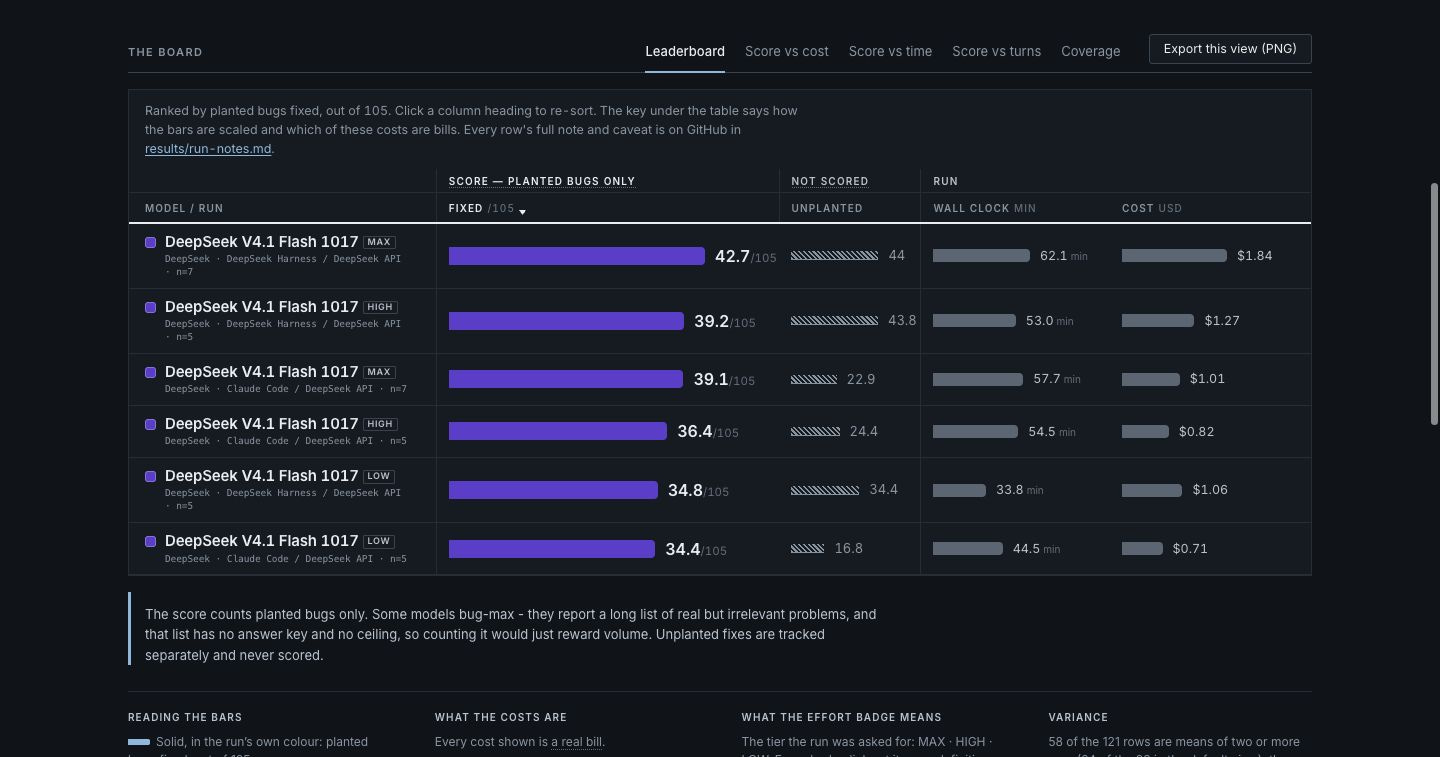Click the $1.84 cost value
1440x757 pixels.
click(x=1254, y=256)
